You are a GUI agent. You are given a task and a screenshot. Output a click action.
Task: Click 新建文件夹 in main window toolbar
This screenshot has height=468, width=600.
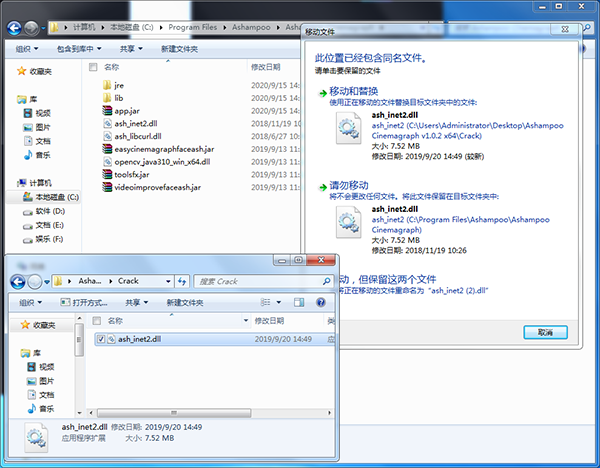click(x=179, y=49)
